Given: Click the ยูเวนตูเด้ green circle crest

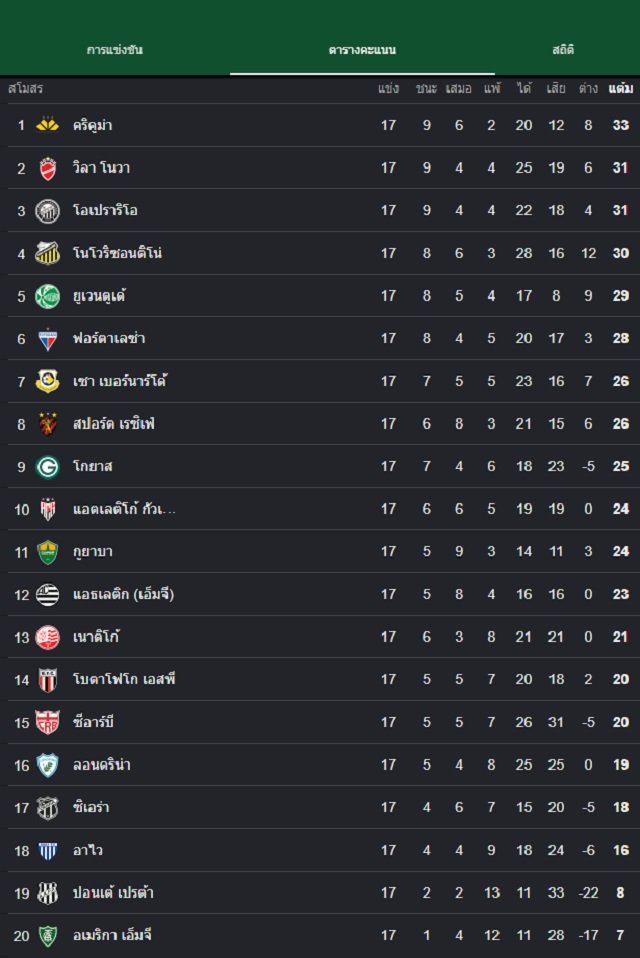Looking at the screenshot, I should click(x=47, y=296).
